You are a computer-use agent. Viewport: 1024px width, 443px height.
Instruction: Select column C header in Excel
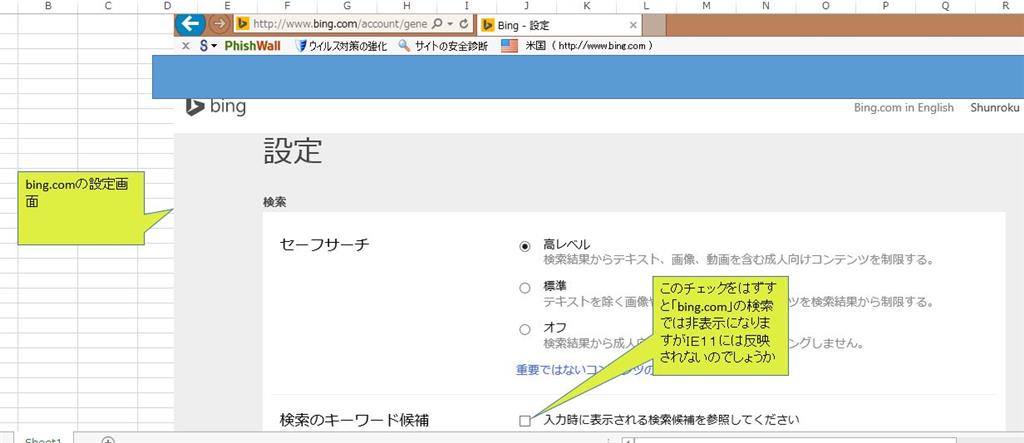click(x=108, y=6)
